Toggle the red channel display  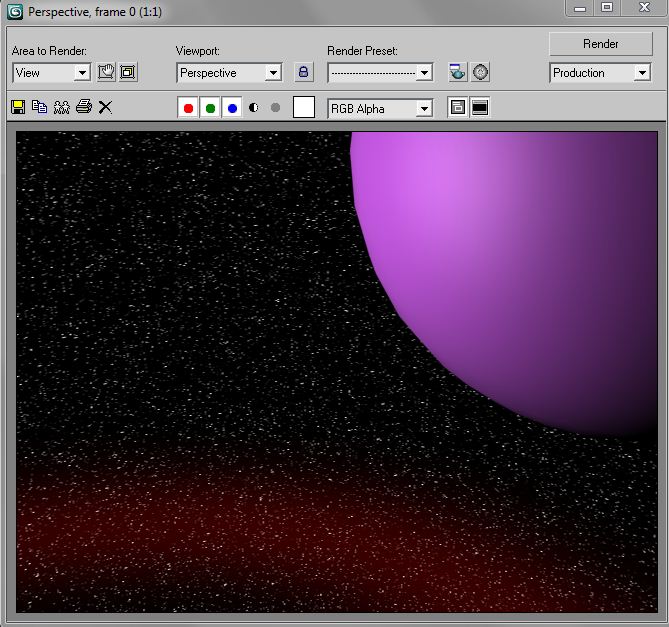point(188,108)
